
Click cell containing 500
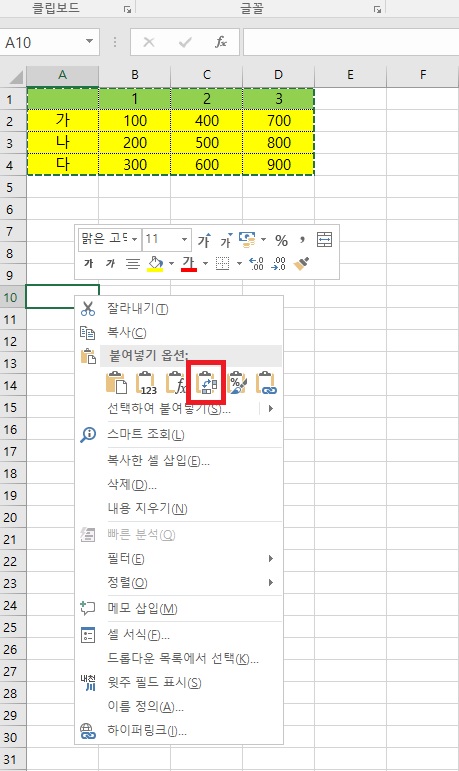207,143
